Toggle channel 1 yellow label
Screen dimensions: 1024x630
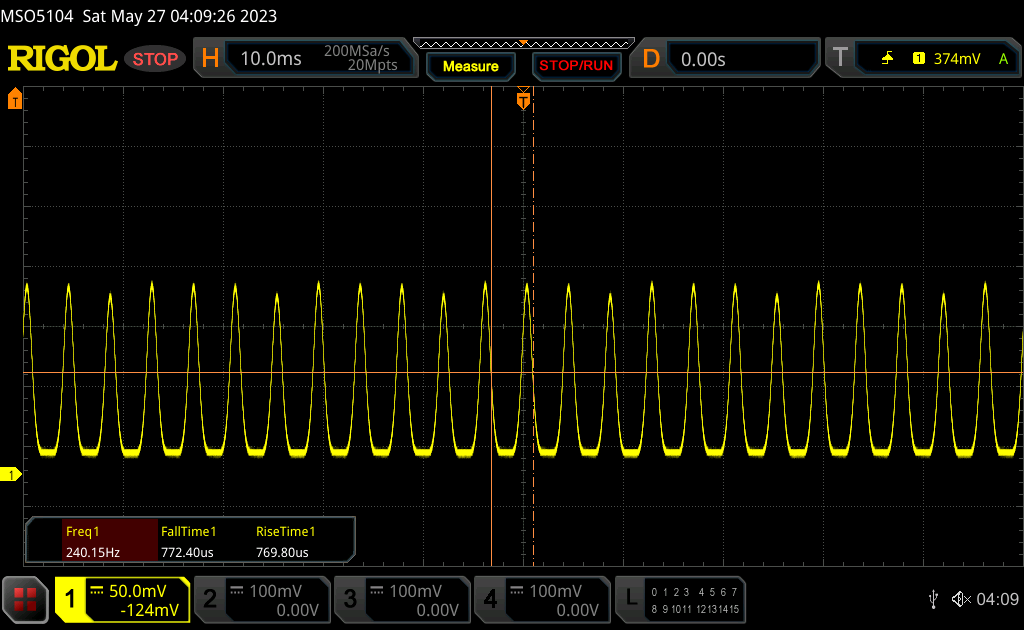point(70,599)
